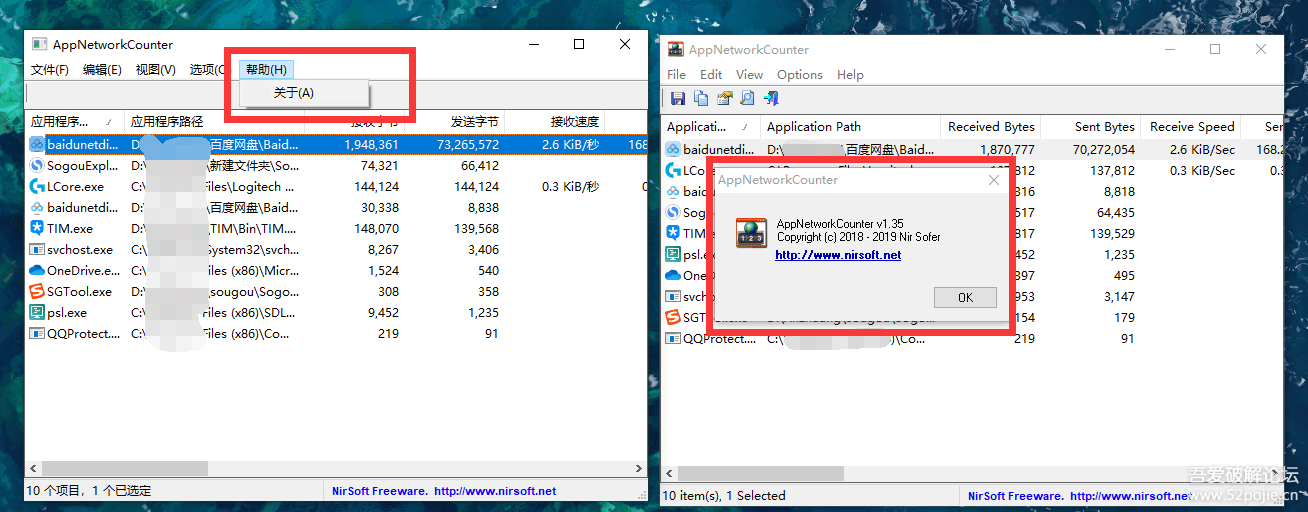
Task: Sort by Receive Speed column header
Action: (1190, 127)
